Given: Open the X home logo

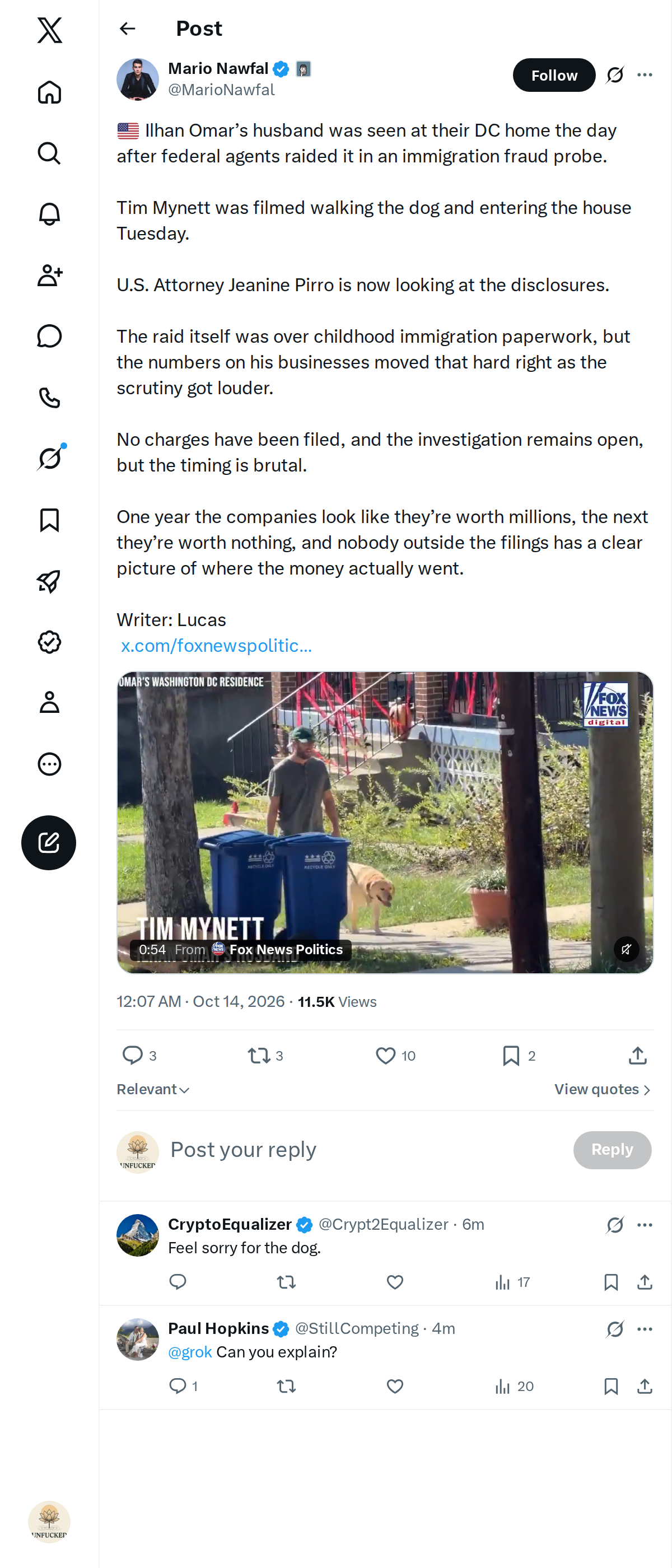Looking at the screenshot, I should 49,30.
